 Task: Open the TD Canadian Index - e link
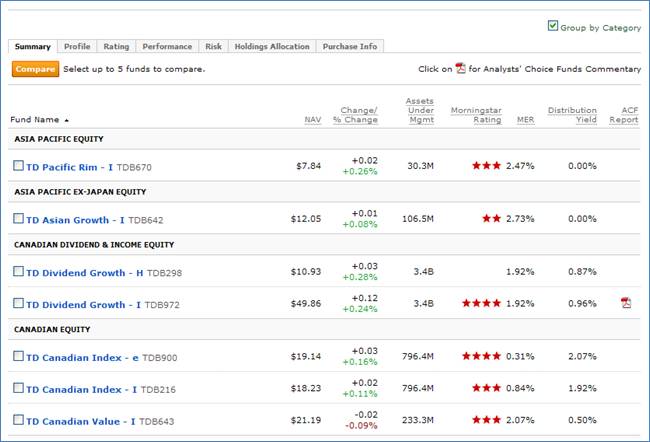[82, 357]
